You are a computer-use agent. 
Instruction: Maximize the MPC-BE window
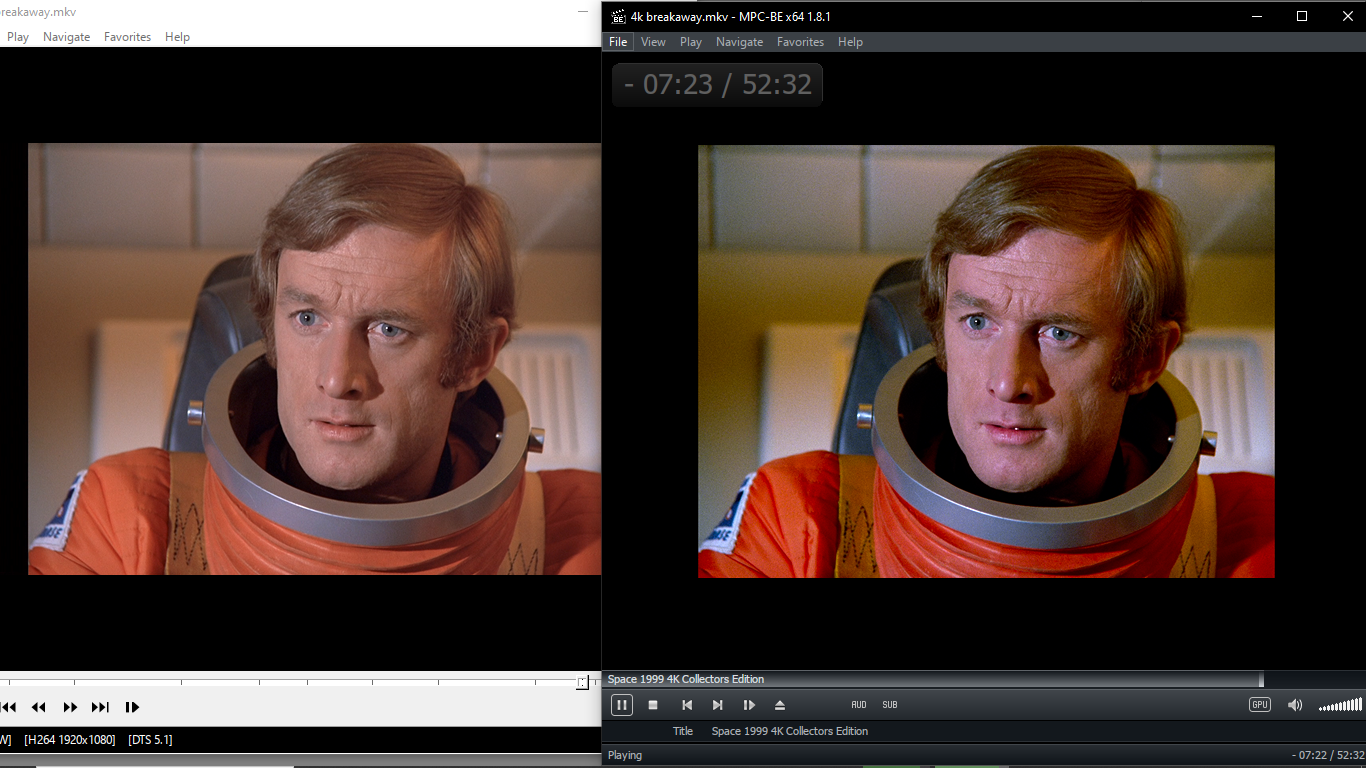click(1302, 16)
